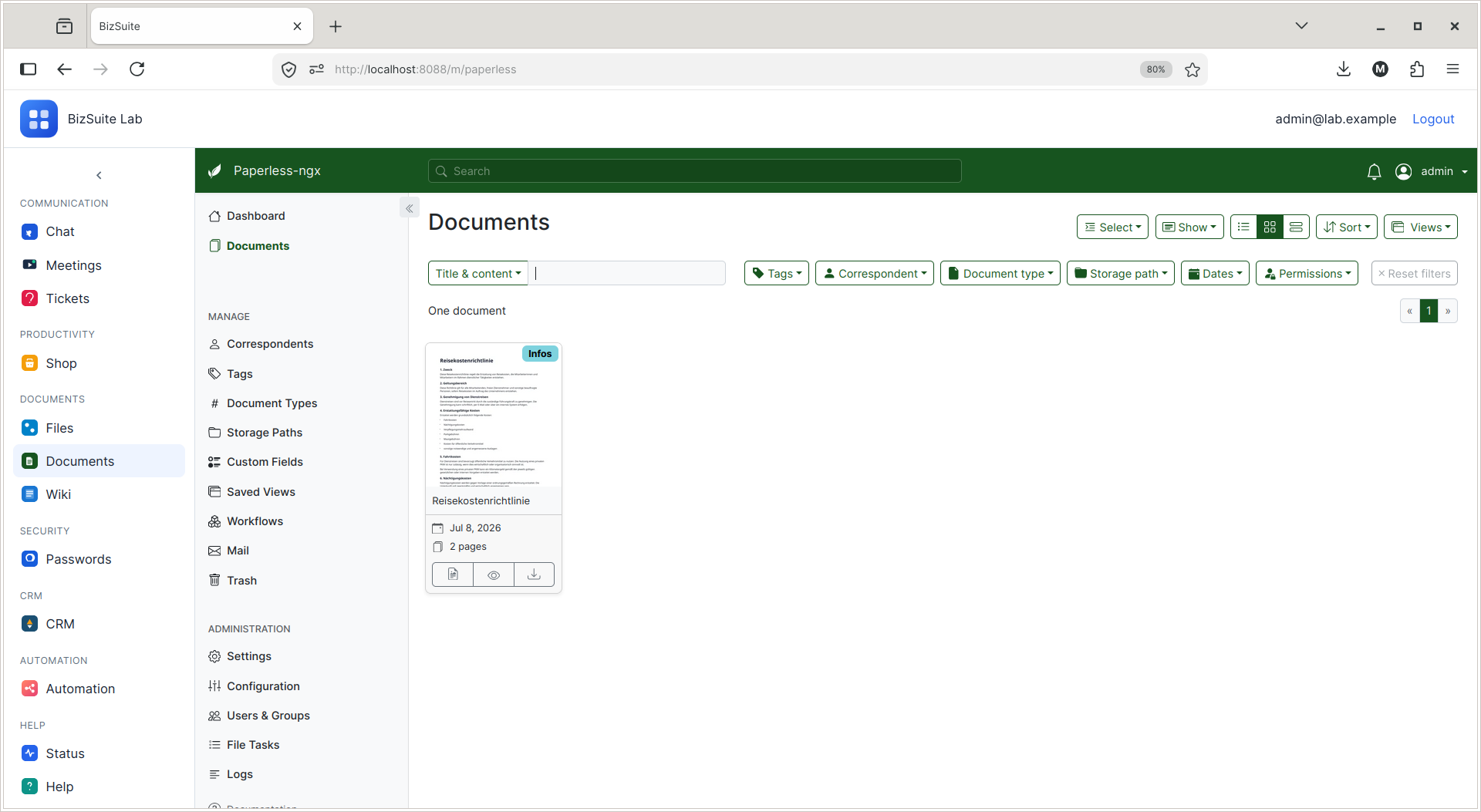The image size is (1481, 812).
Task: Expand the Permissions filter dropdown
Action: tap(1307, 273)
